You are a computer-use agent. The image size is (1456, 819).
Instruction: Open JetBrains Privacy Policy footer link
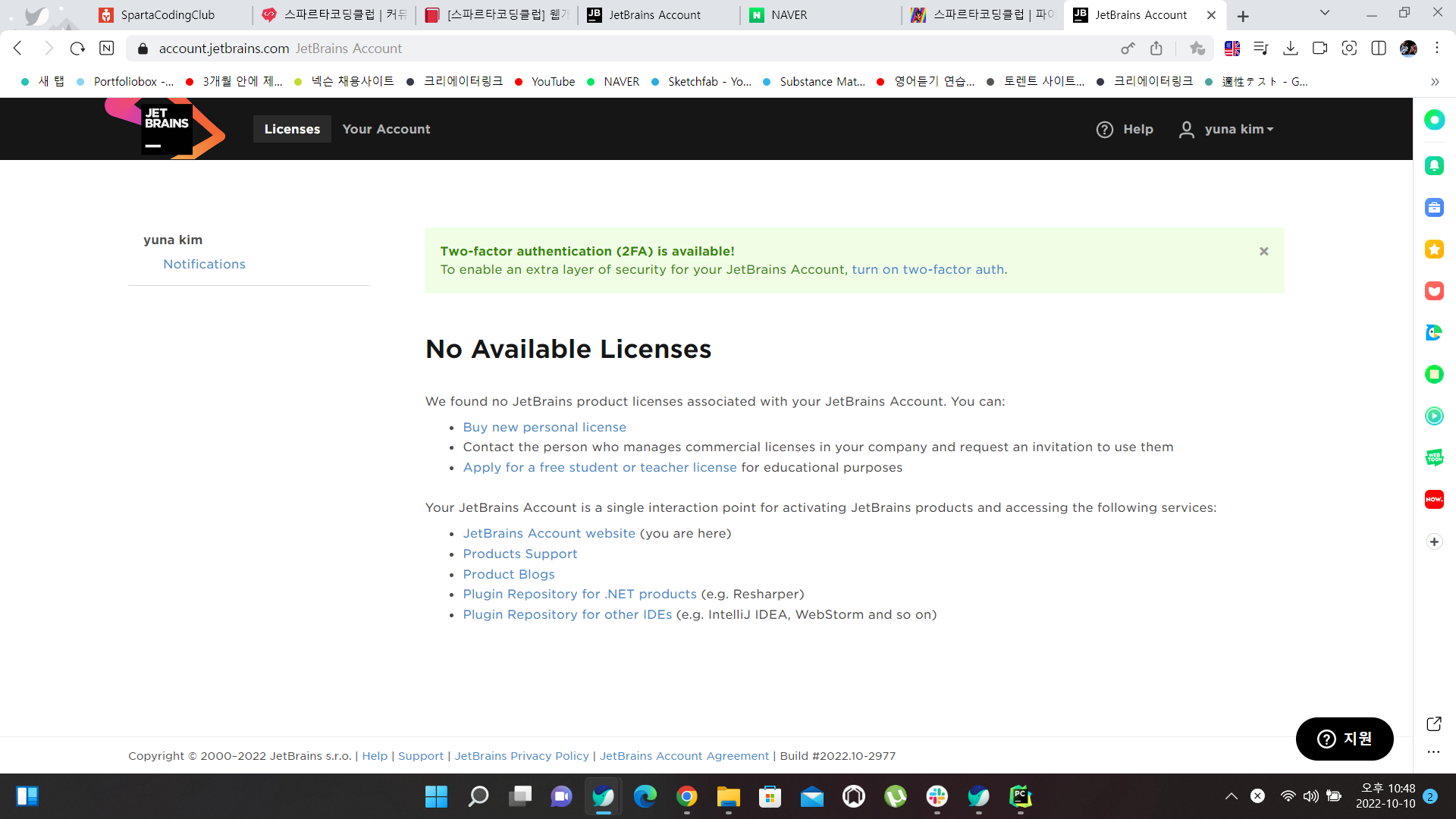click(x=522, y=756)
